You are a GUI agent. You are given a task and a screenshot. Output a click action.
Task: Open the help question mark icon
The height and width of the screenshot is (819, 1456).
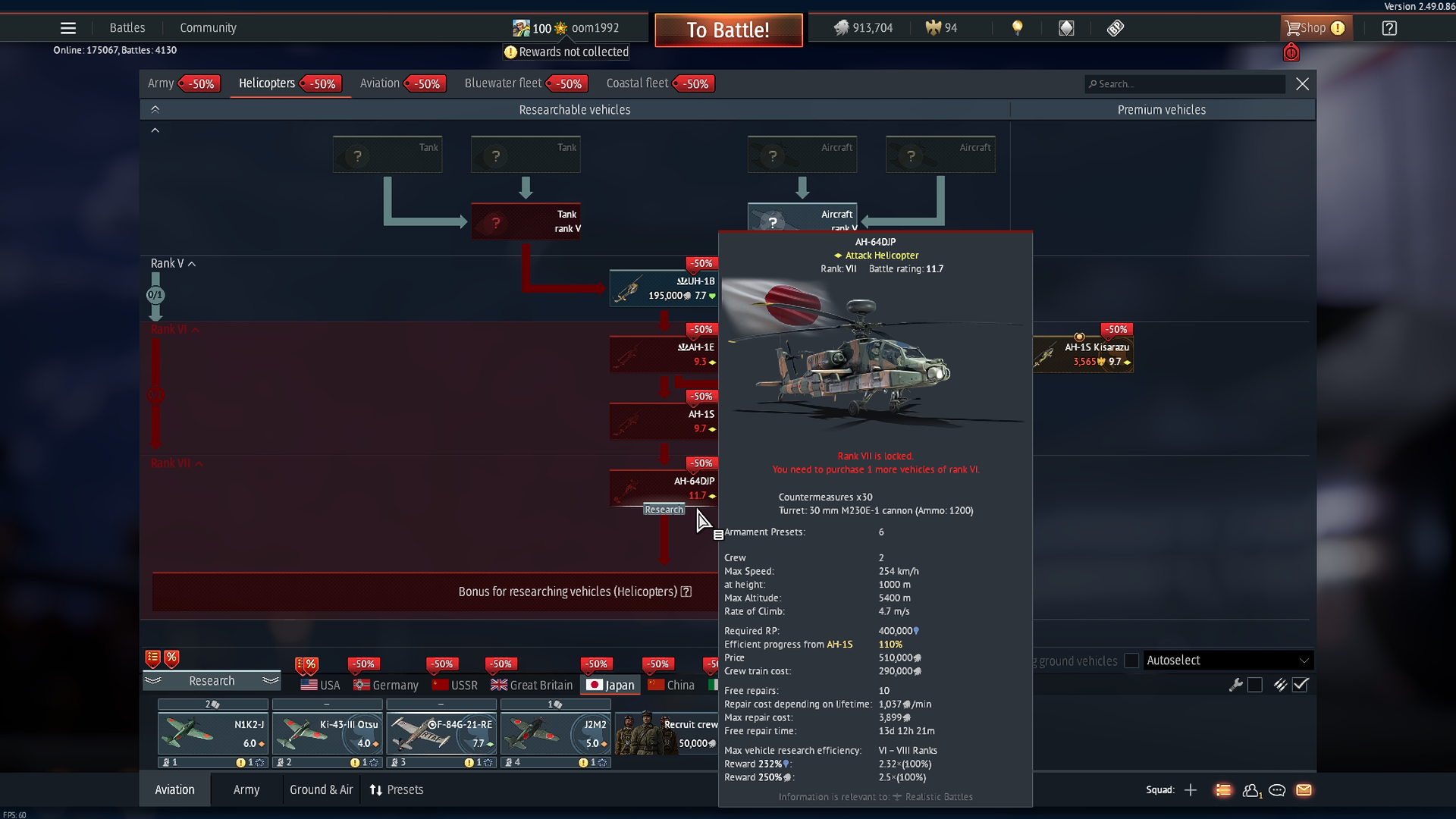1389,28
